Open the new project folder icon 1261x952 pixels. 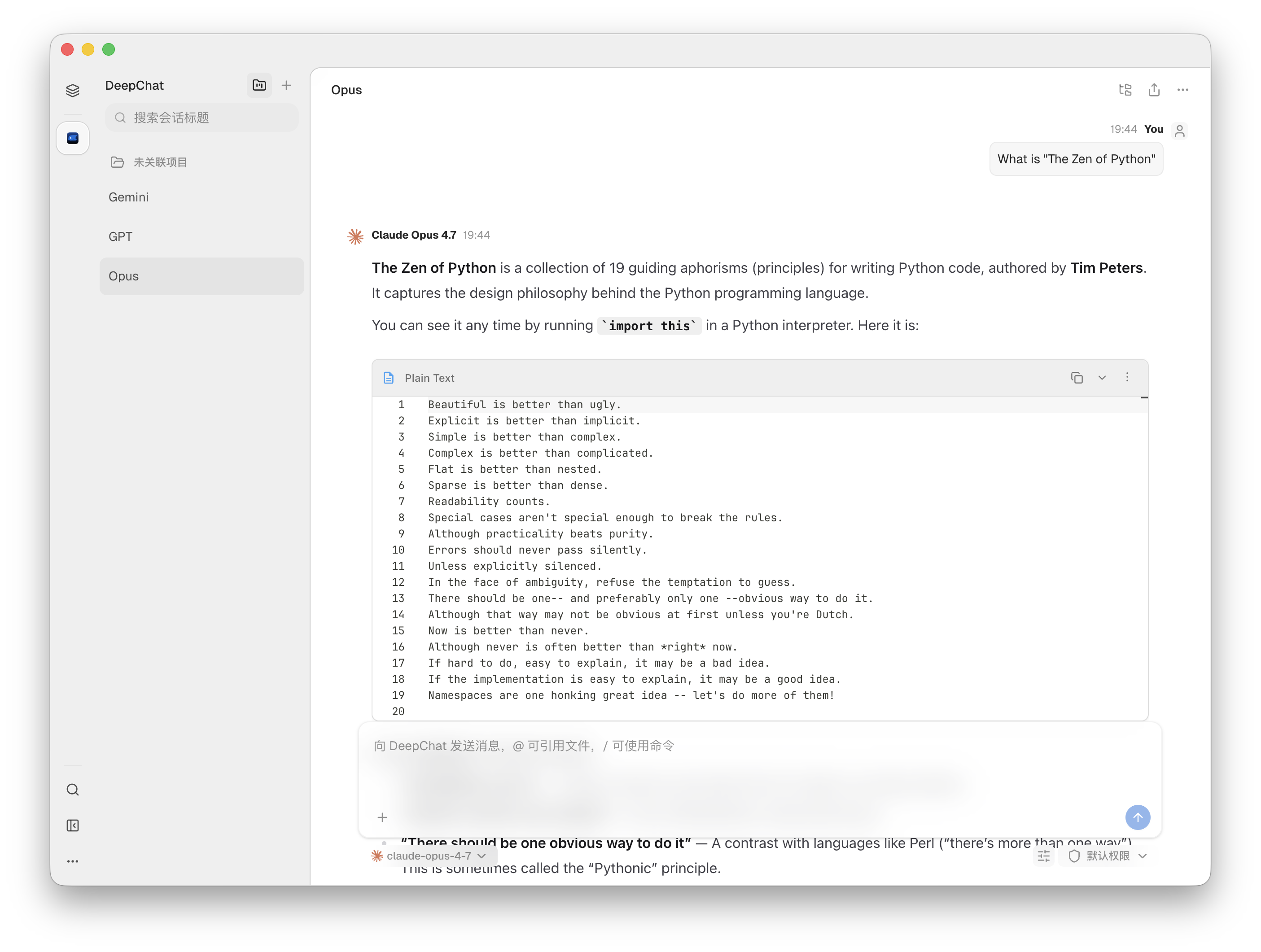pos(259,85)
